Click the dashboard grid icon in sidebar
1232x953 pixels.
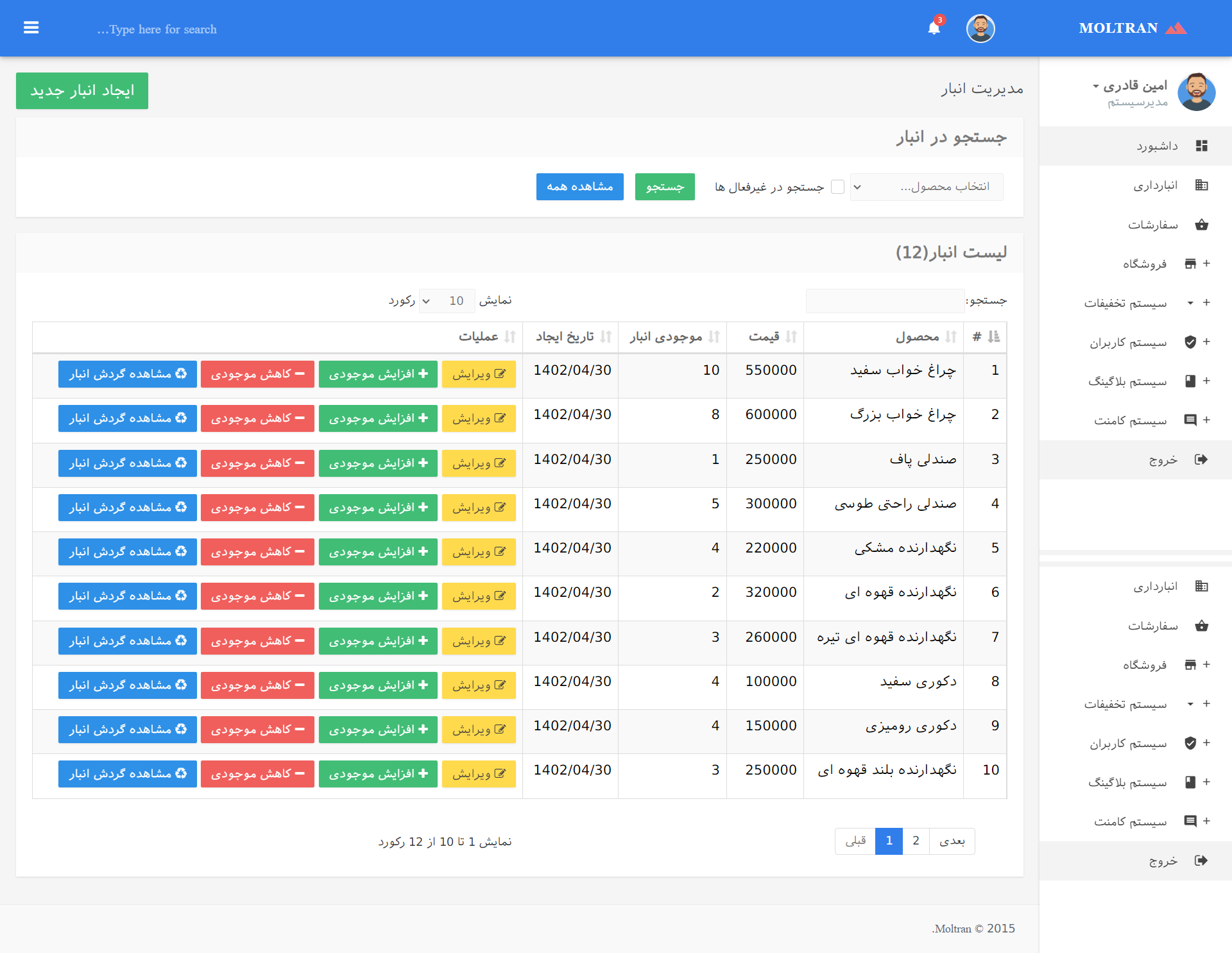1201,146
